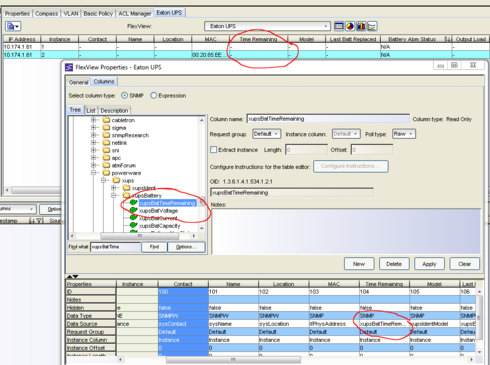Click the green leaf icon for xupsBatVoltage
Screen dimensions: 490x365
[133, 210]
